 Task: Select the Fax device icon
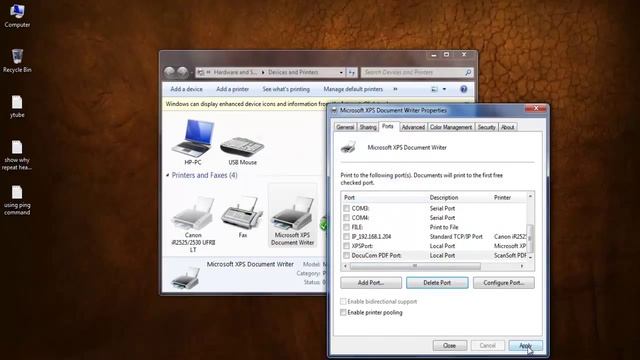(242, 217)
